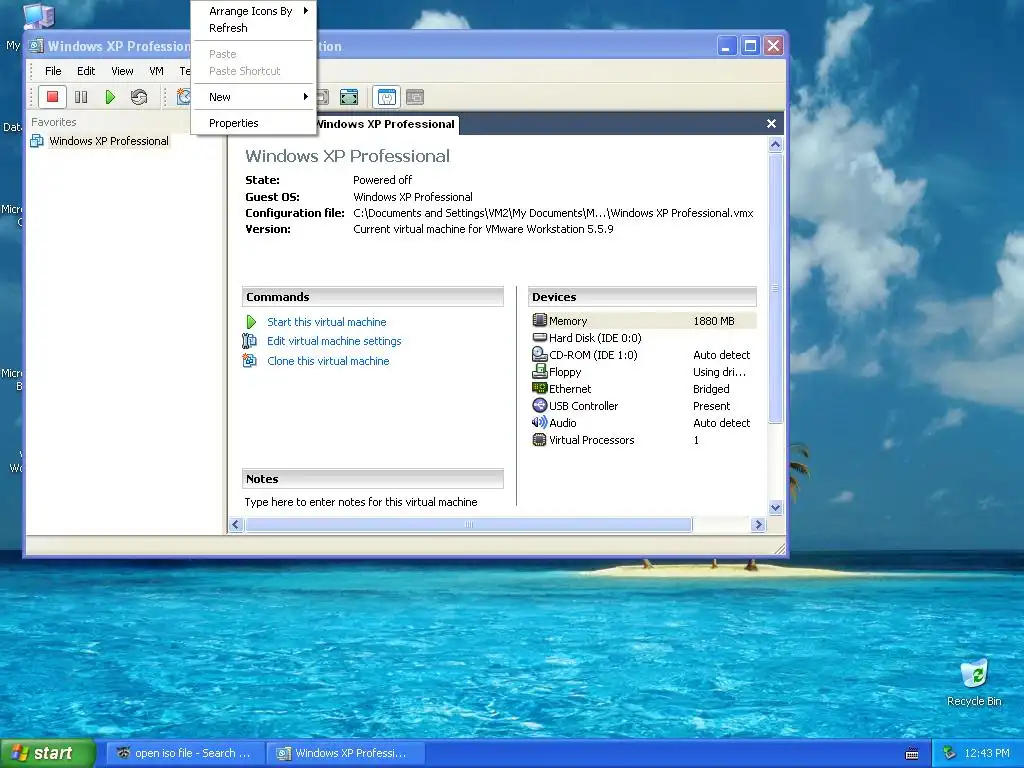Click the configuration file path text
The height and width of the screenshot is (768, 1024).
pyautogui.click(x=553, y=213)
